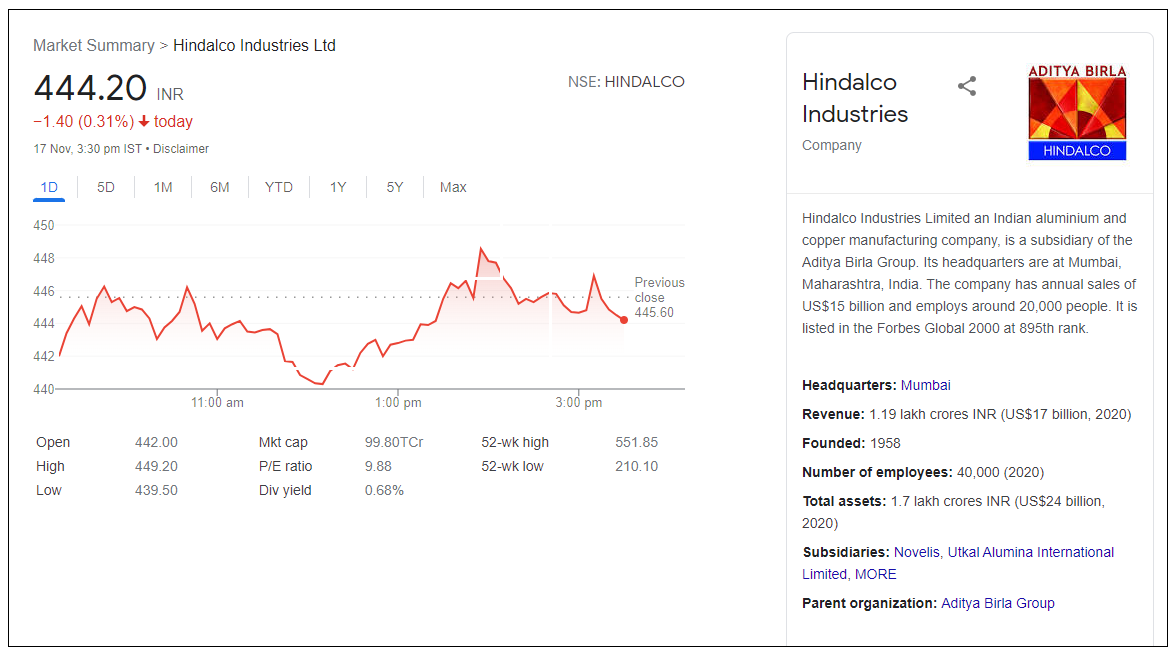Click the 3:00 pm axis label
The image size is (1174, 653).
pyautogui.click(x=578, y=403)
